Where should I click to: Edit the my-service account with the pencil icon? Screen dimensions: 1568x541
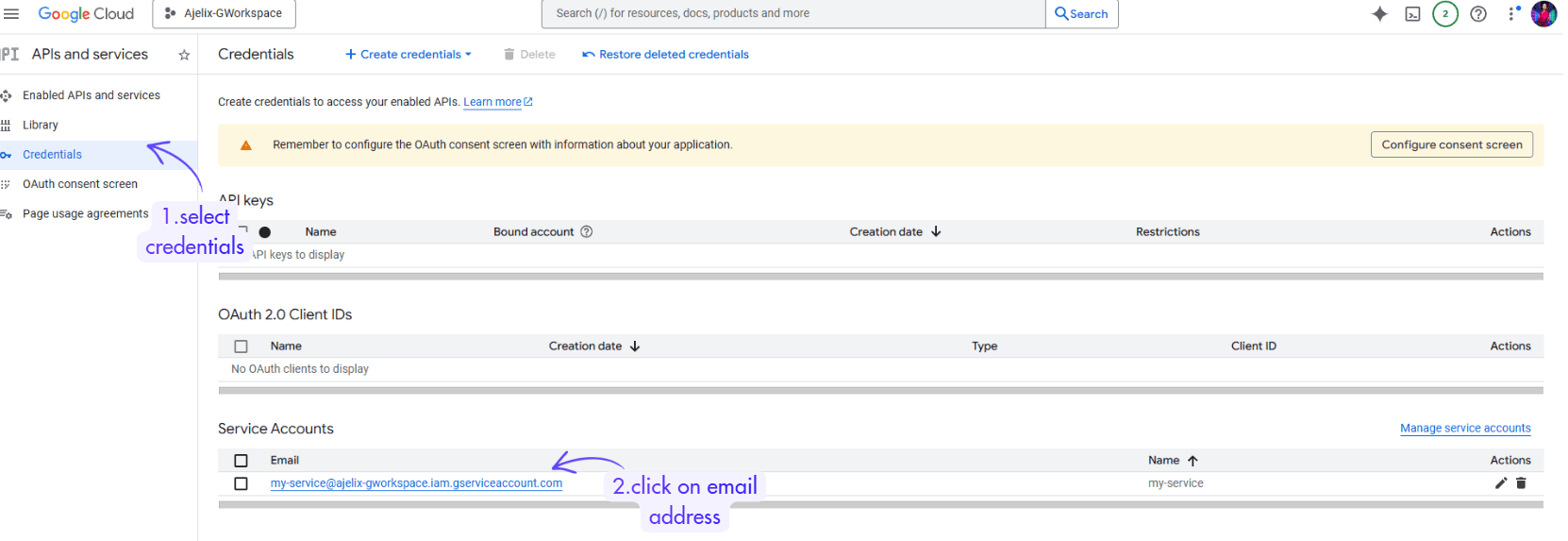(x=1501, y=483)
